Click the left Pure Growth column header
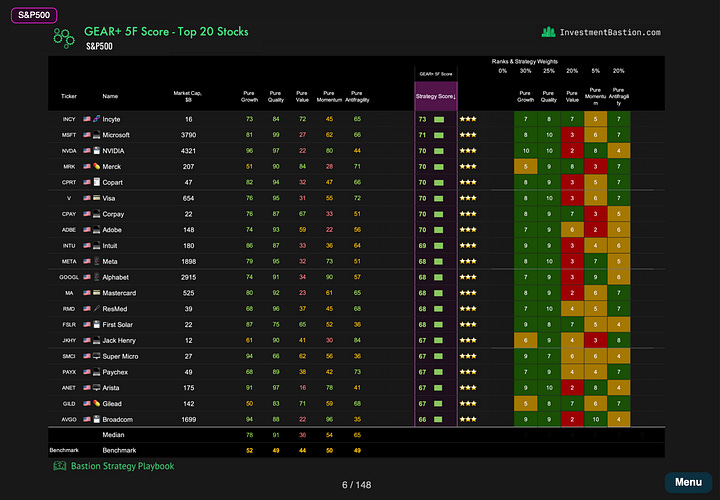This screenshot has height=500, width=720. (x=249, y=96)
